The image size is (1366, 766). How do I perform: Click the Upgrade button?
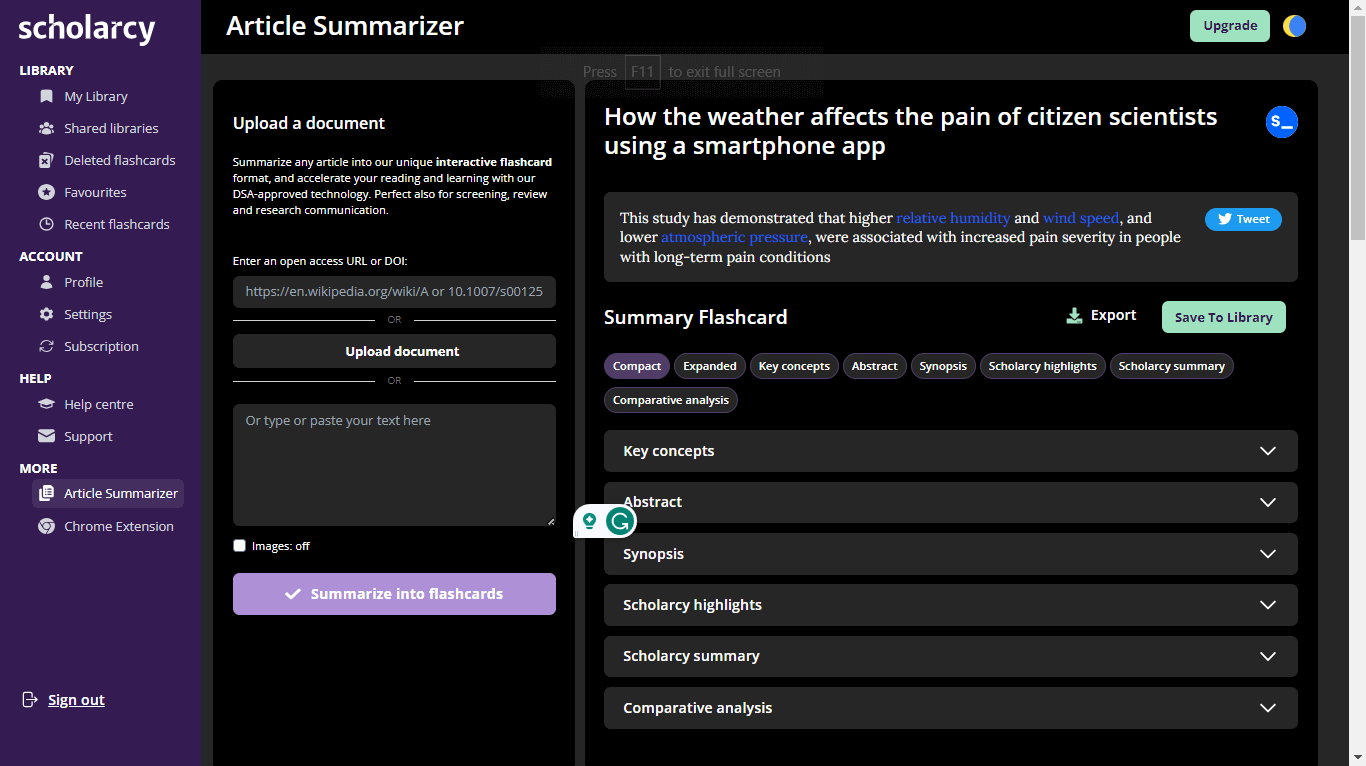tap(1230, 26)
